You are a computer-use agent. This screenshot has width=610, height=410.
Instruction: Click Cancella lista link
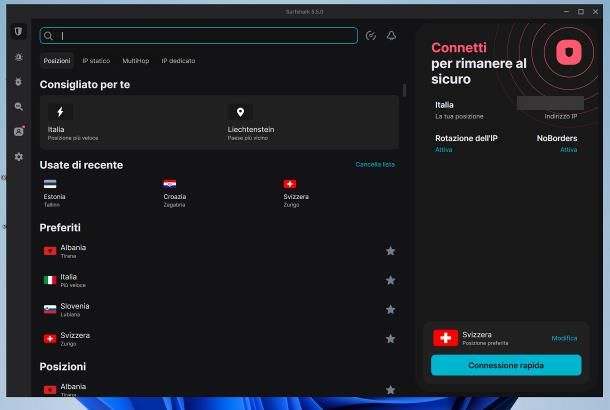coord(375,165)
